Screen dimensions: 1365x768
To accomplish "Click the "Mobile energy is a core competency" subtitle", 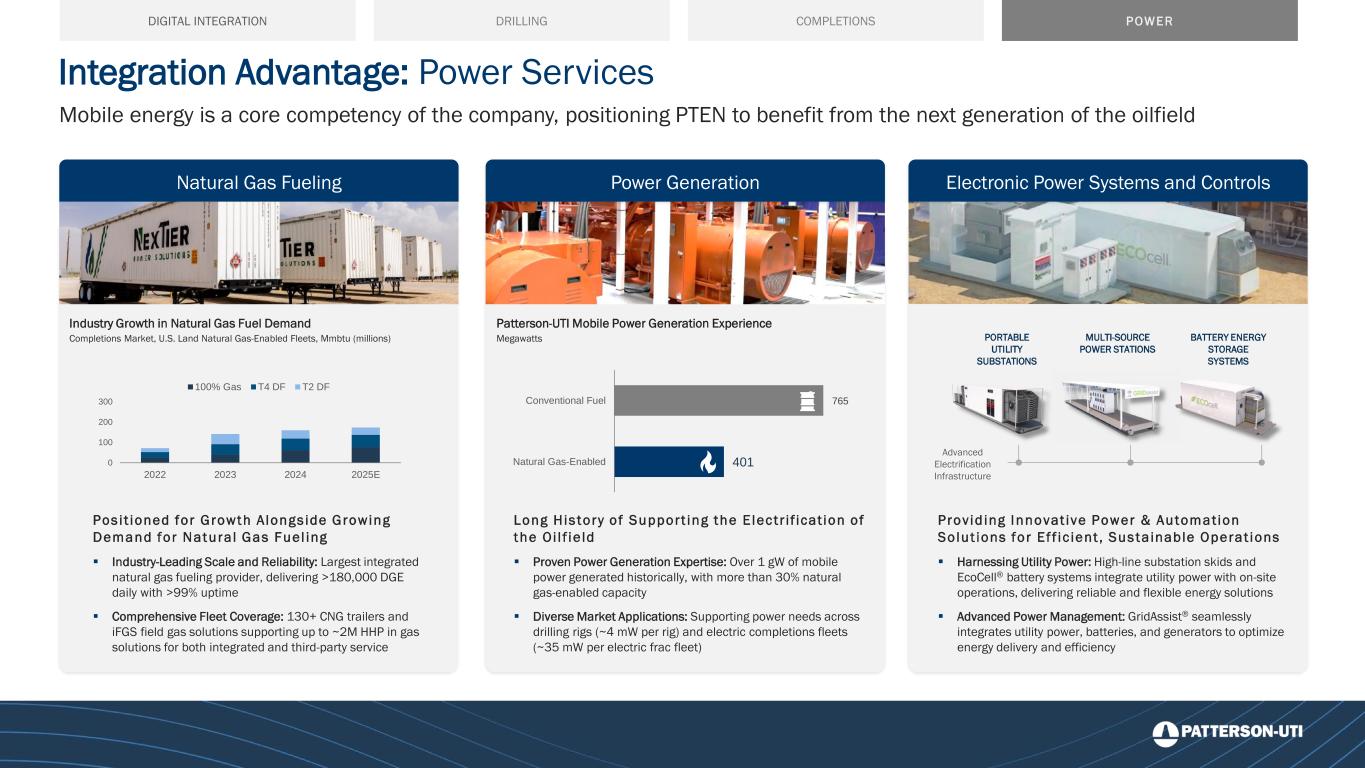I will coord(627,115).
